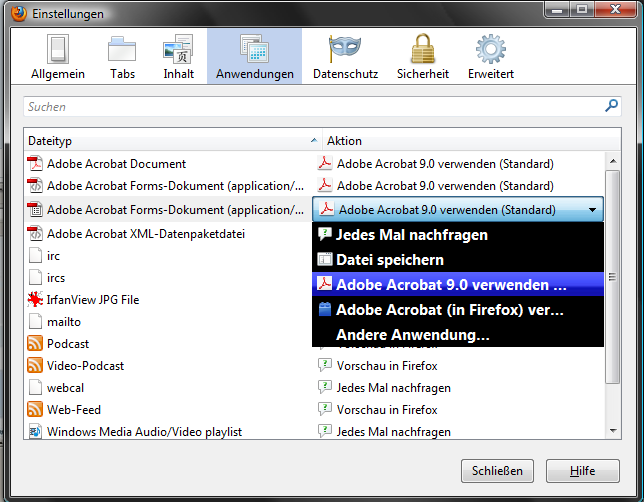This screenshot has width=644, height=502.
Task: Click Vorschau in Firefox action for Web-Feed
Action: pos(378,410)
